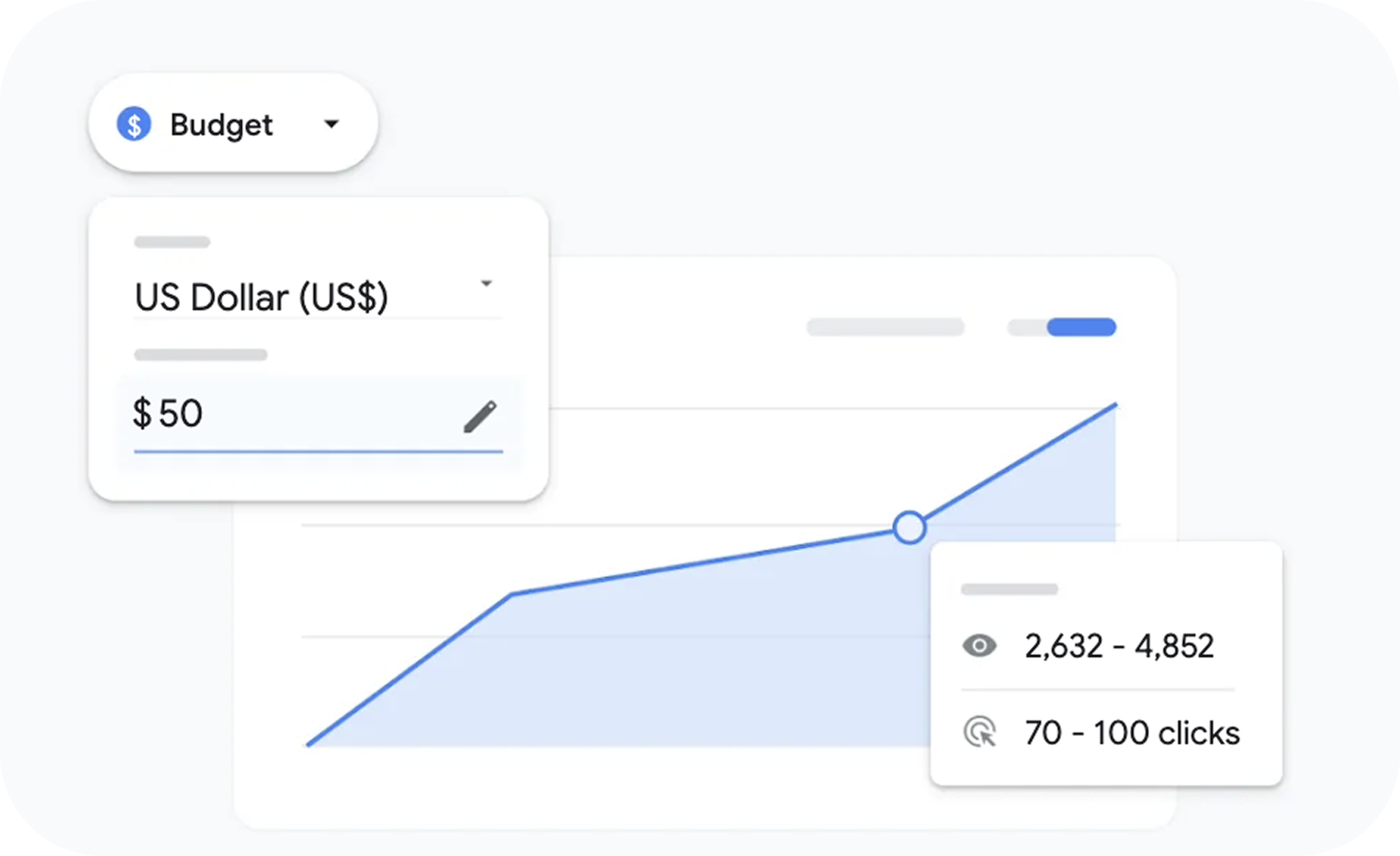
Task: Click the pencil edit icon
Action: [480, 416]
